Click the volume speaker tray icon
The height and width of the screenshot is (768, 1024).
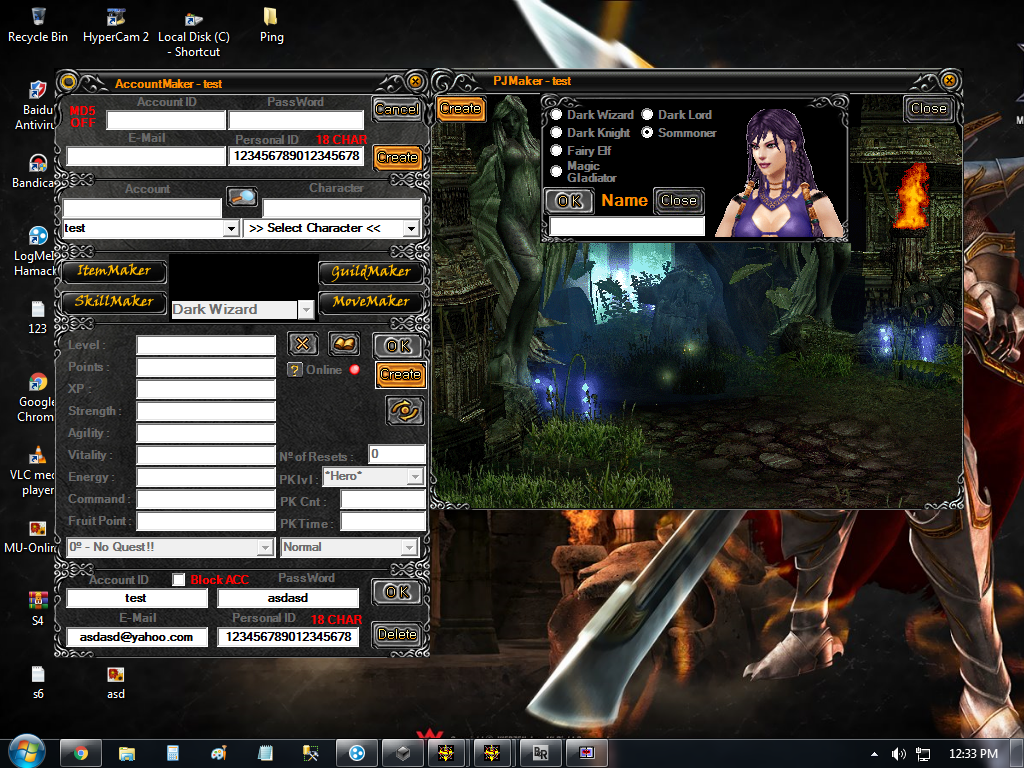(x=899, y=754)
